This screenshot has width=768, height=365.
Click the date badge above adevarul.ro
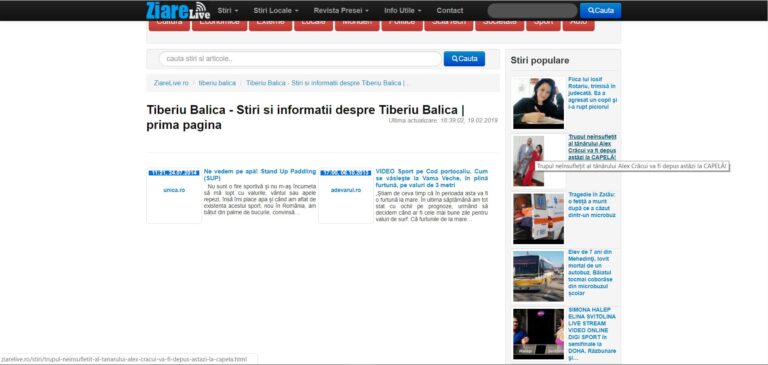[x=346, y=172]
